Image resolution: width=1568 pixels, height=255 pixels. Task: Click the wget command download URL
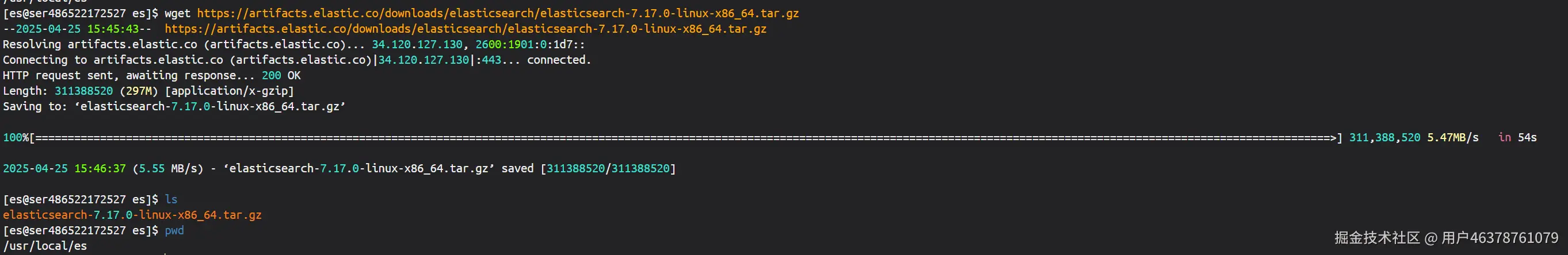point(498,13)
